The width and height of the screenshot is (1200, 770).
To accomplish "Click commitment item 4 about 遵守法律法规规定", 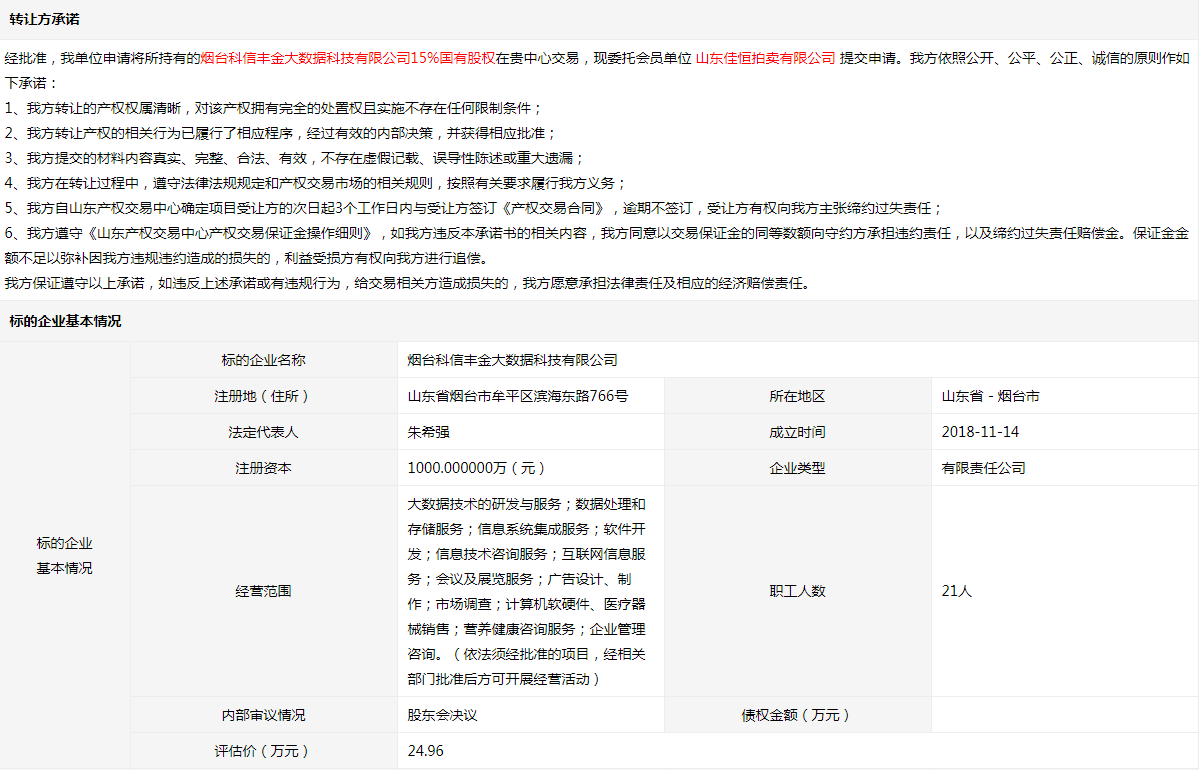I will 316,183.
